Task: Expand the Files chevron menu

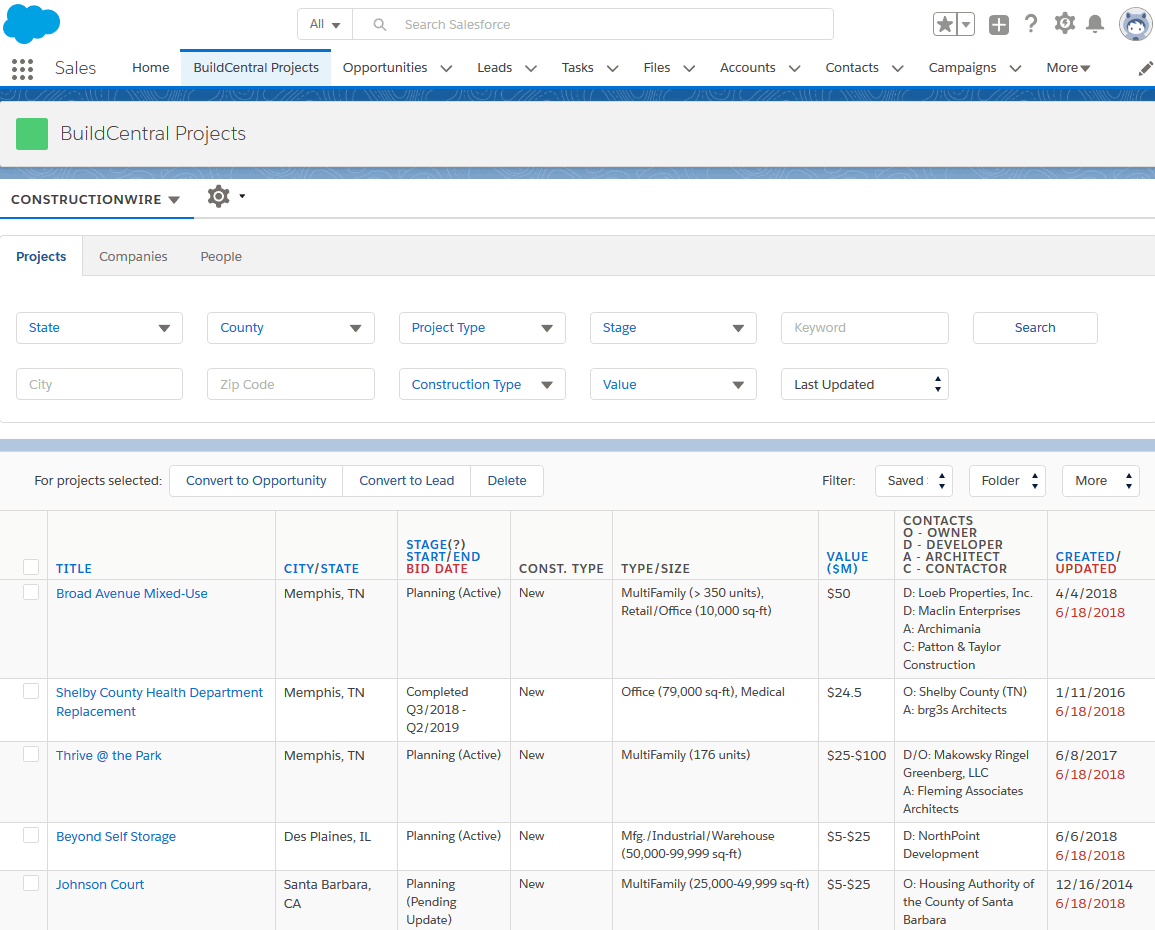Action: coord(689,68)
